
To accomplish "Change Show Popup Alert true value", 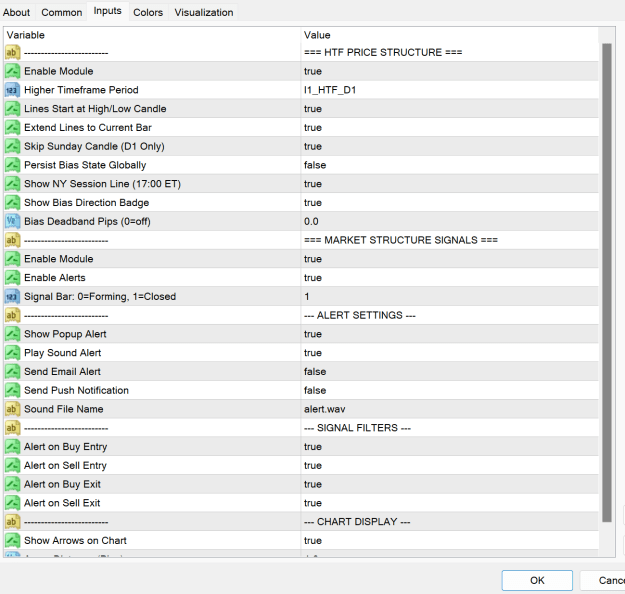I will pyautogui.click(x=450, y=334).
